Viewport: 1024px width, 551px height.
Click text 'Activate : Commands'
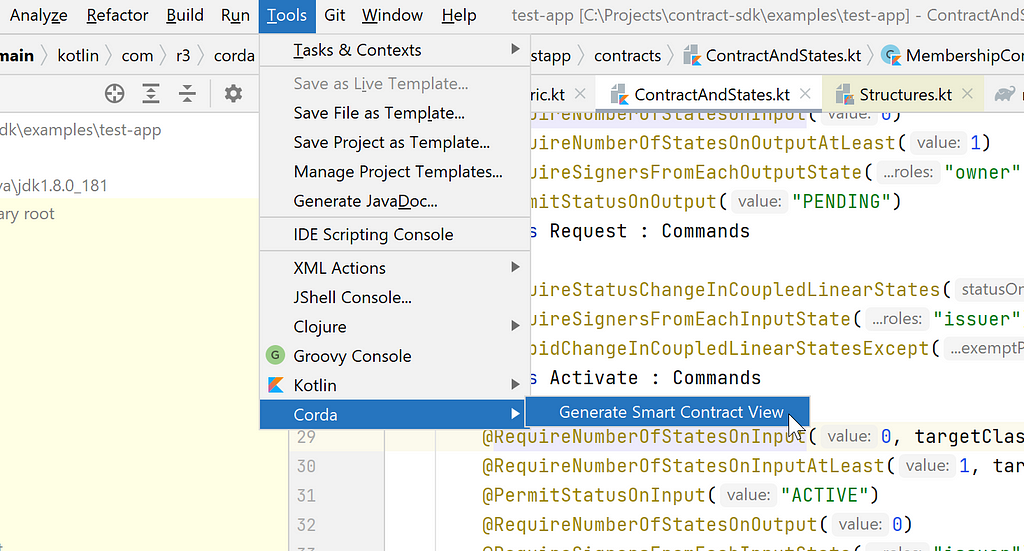tap(655, 378)
